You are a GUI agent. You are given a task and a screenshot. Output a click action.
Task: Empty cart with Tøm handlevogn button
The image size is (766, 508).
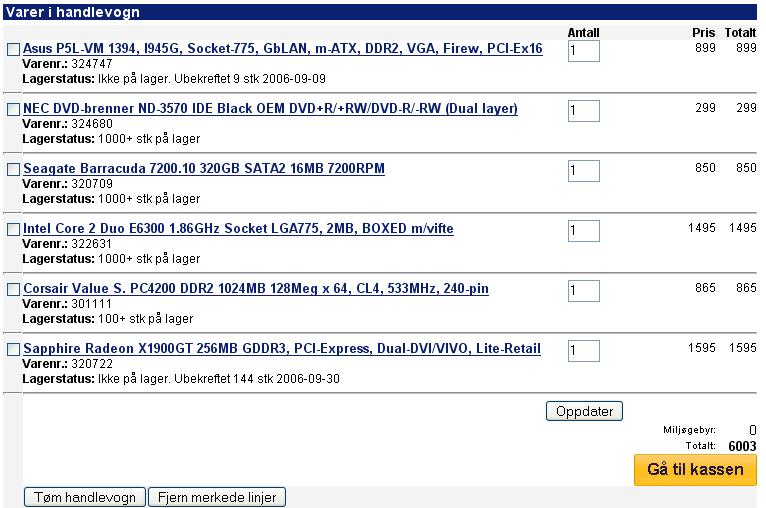tap(85, 497)
